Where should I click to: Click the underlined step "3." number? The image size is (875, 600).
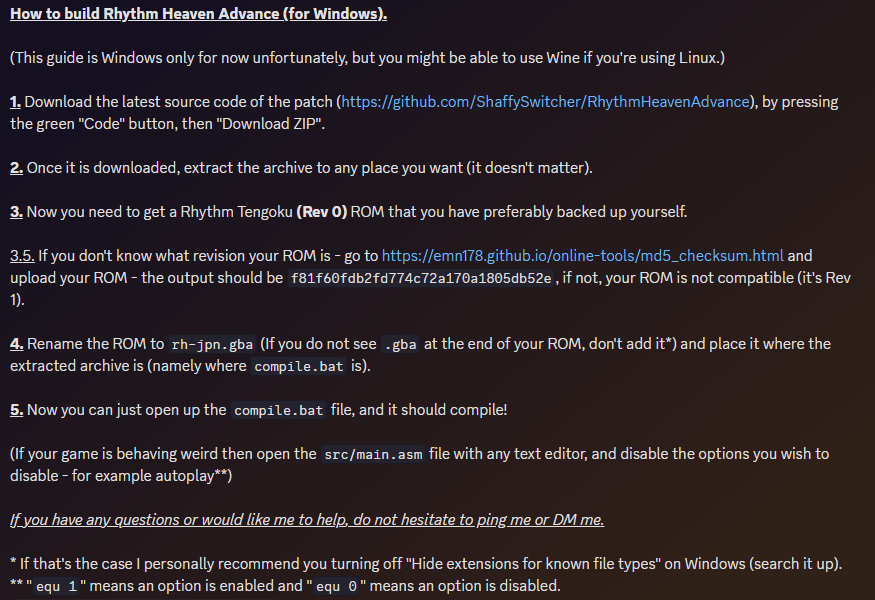click(17, 211)
